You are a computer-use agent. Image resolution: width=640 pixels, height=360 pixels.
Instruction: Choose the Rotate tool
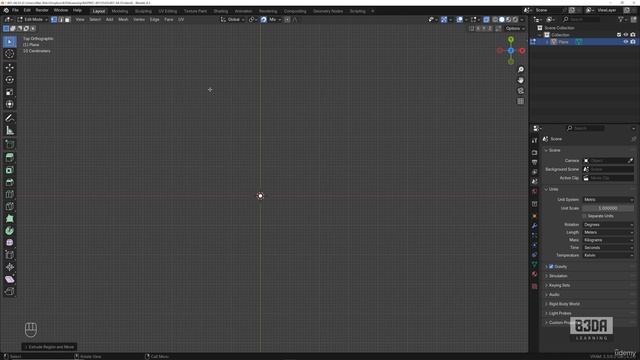pyautogui.click(x=9, y=80)
